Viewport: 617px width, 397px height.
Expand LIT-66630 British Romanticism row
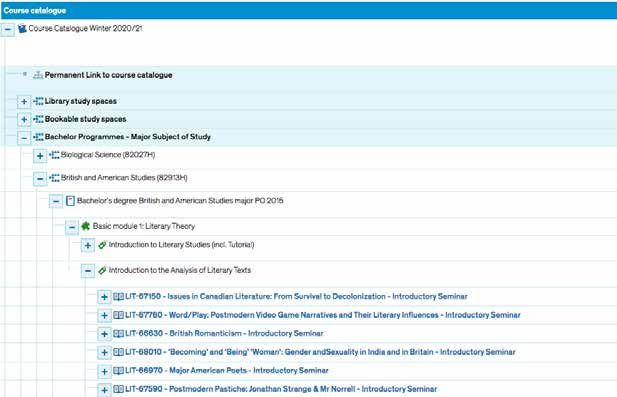coord(104,334)
